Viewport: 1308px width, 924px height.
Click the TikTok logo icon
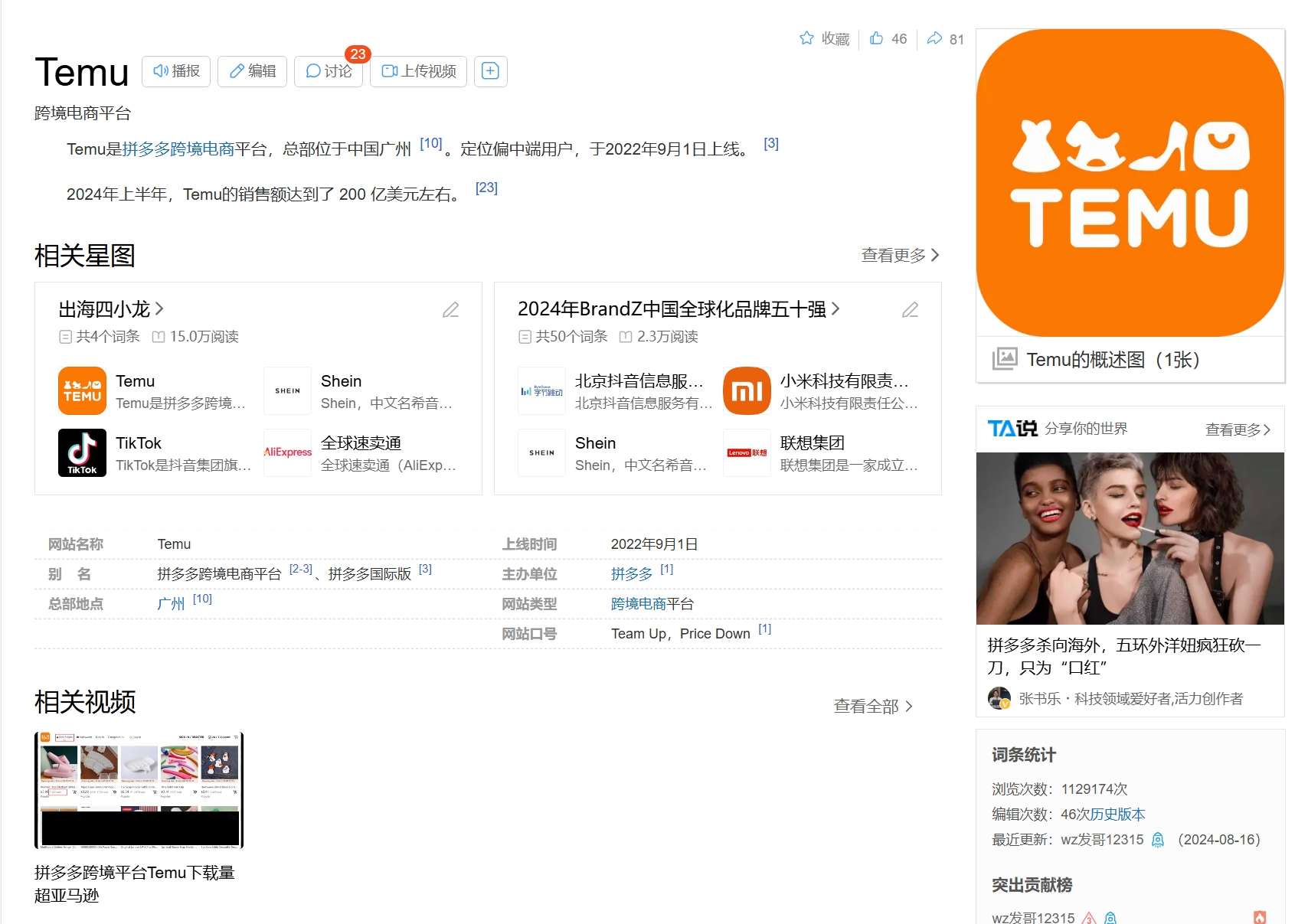[x=82, y=452]
